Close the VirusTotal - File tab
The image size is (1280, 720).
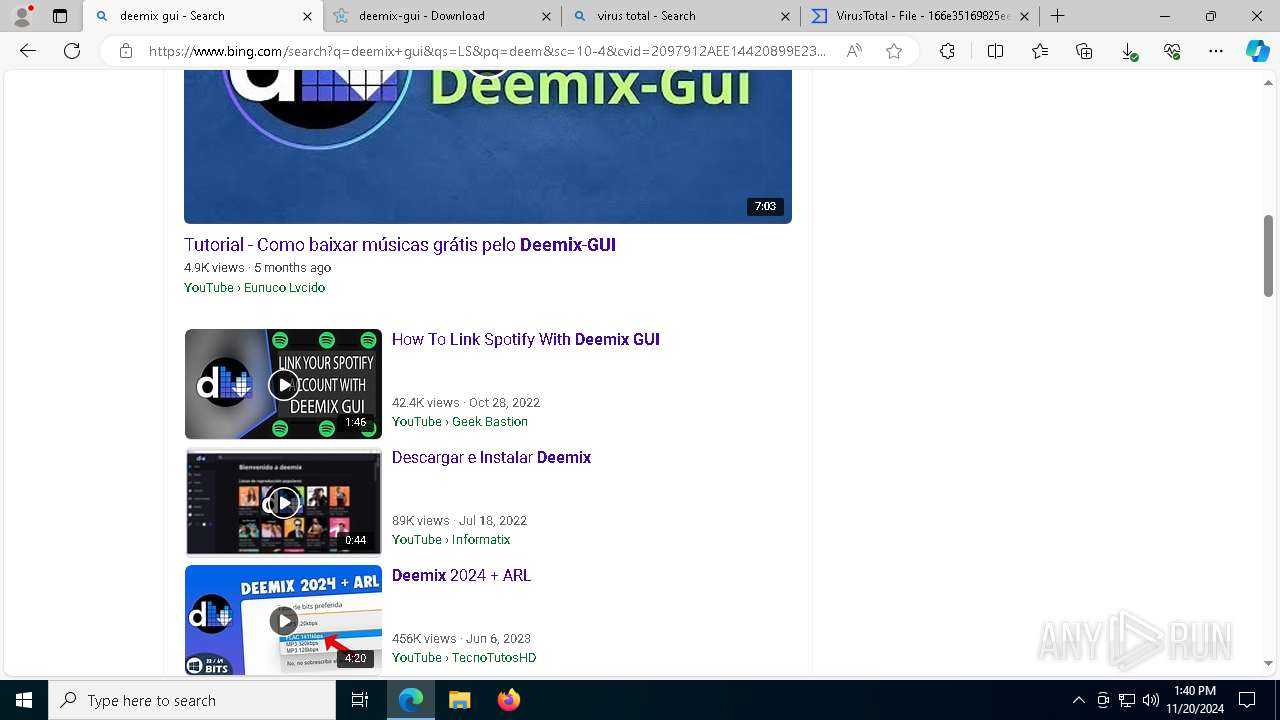(1024, 16)
